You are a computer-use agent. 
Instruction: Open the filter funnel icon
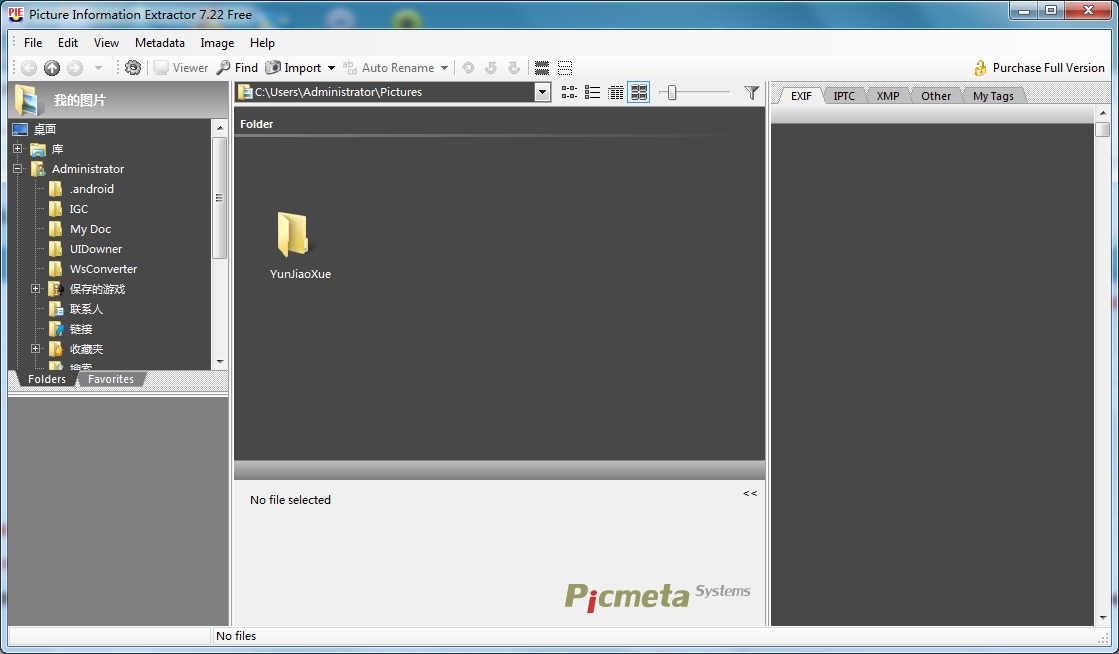click(752, 92)
